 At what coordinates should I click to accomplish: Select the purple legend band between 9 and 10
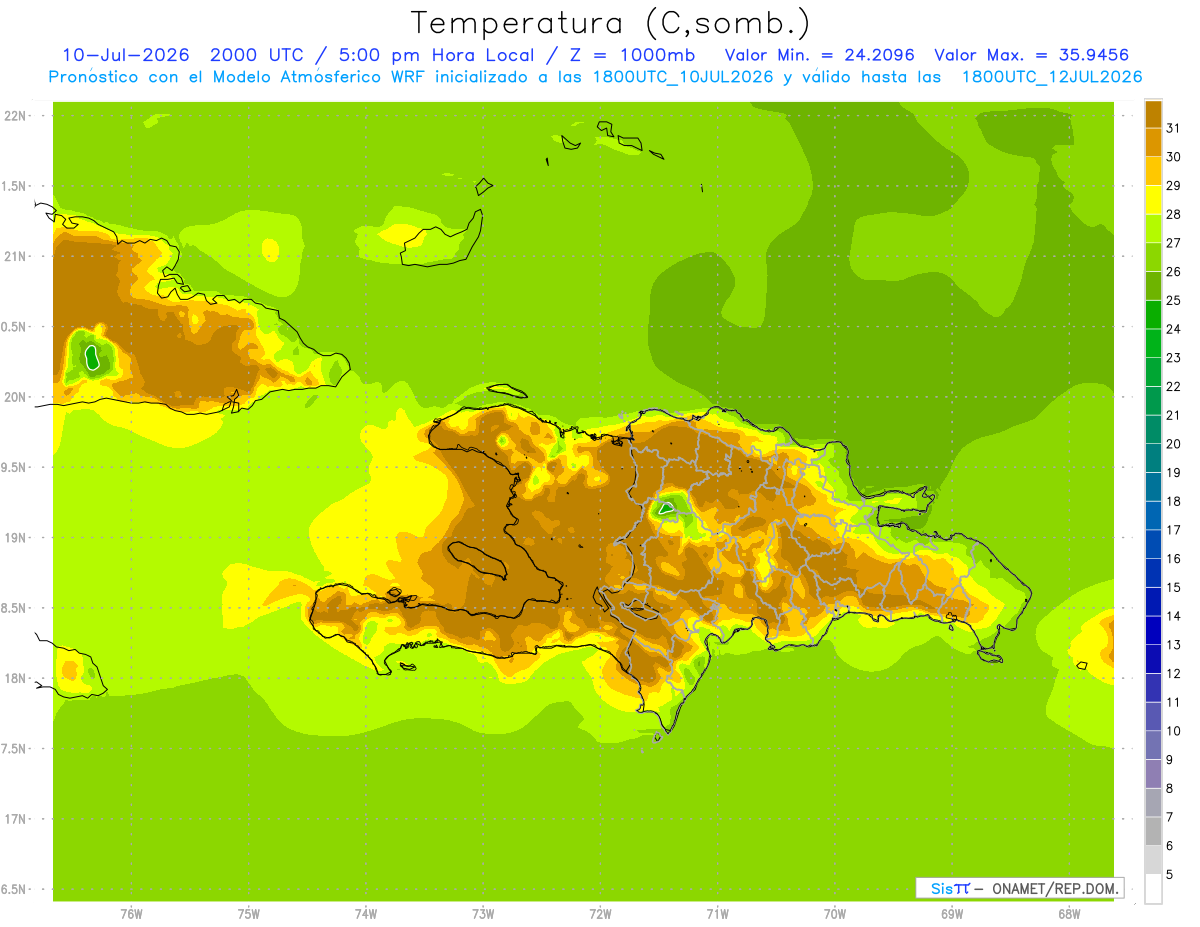[1153, 744]
